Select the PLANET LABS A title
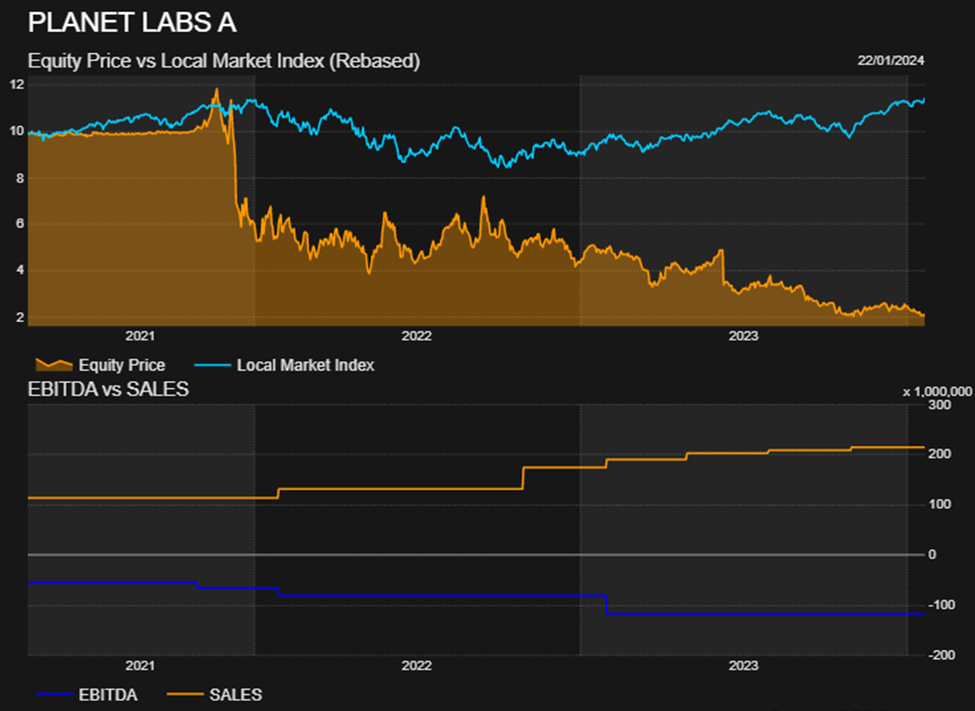The height and width of the screenshot is (711, 975). click(x=132, y=22)
